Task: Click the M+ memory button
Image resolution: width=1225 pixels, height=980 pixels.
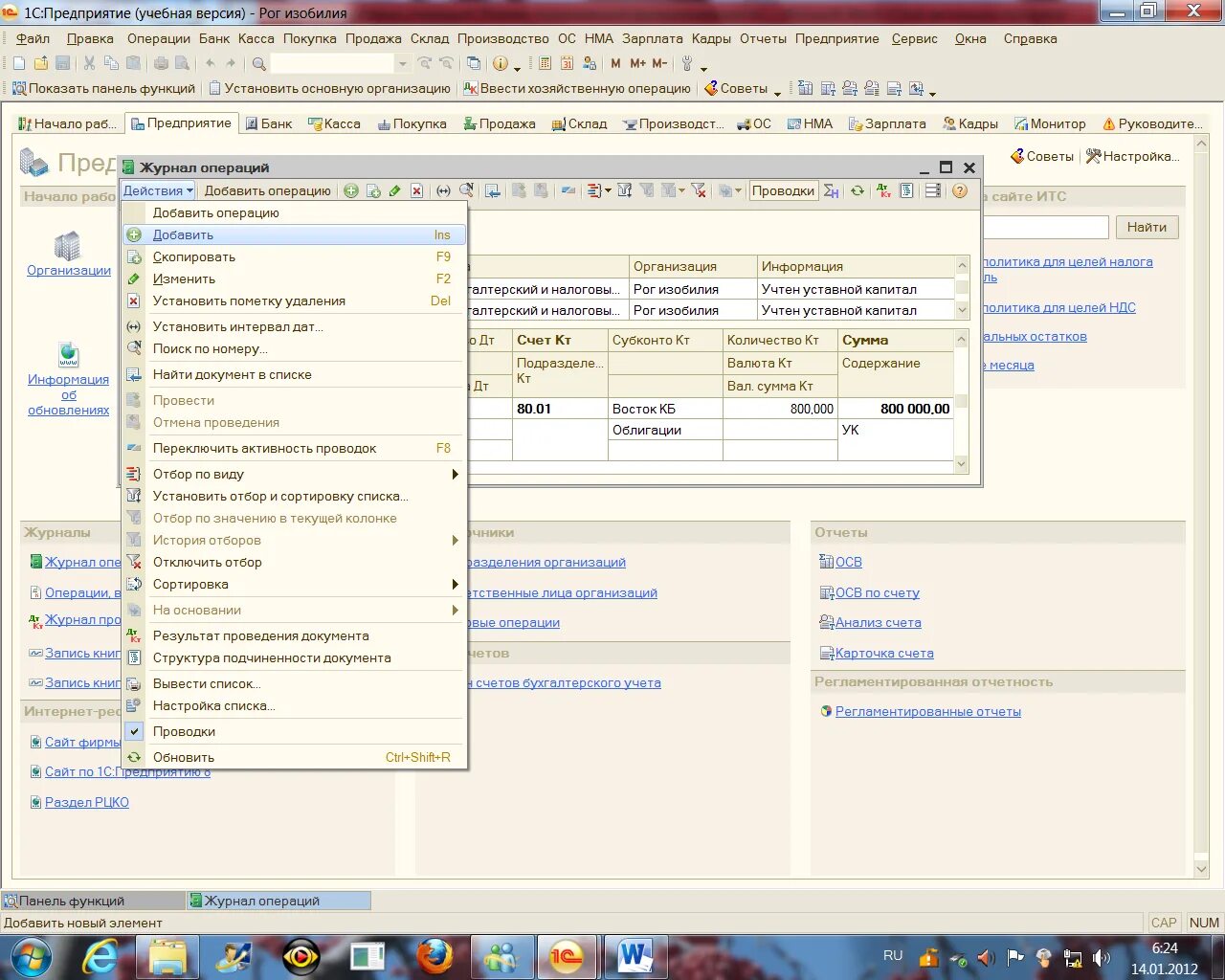Action: [x=637, y=63]
